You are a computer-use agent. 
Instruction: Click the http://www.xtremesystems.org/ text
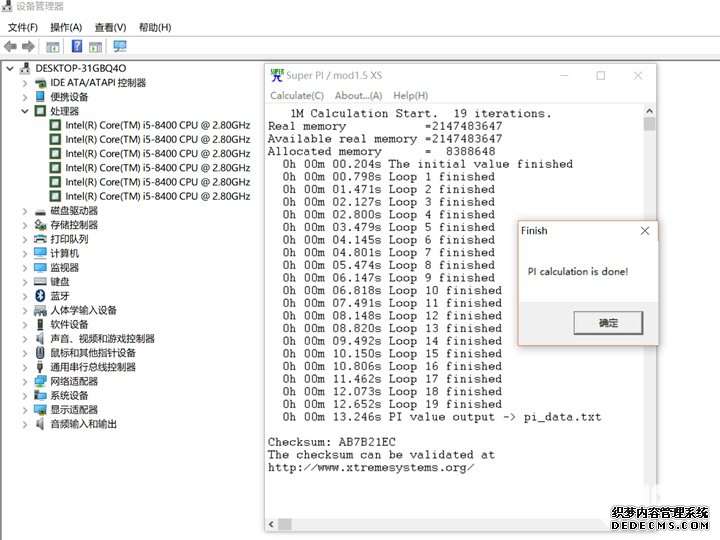coord(371,467)
